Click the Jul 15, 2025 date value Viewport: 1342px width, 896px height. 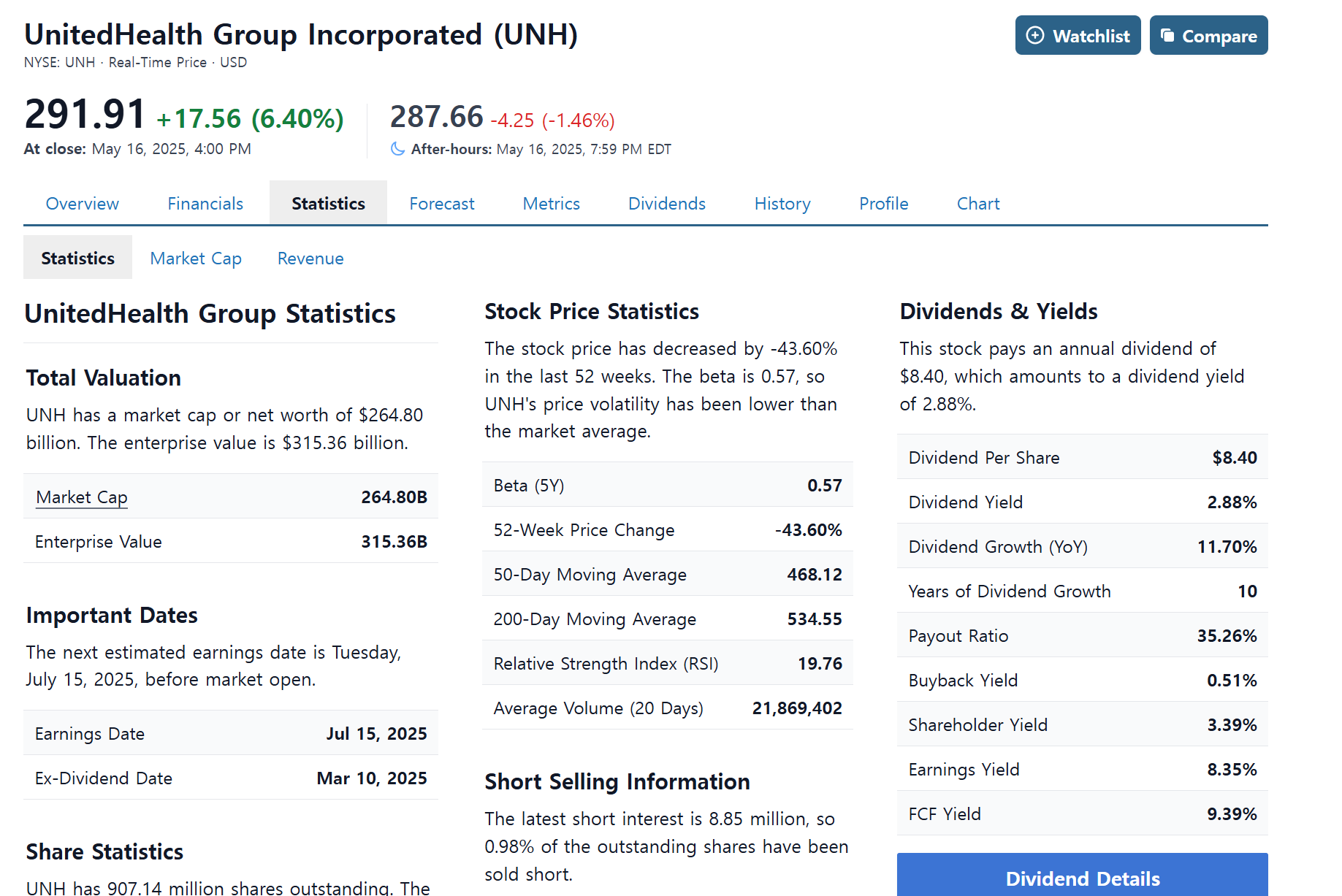click(377, 734)
